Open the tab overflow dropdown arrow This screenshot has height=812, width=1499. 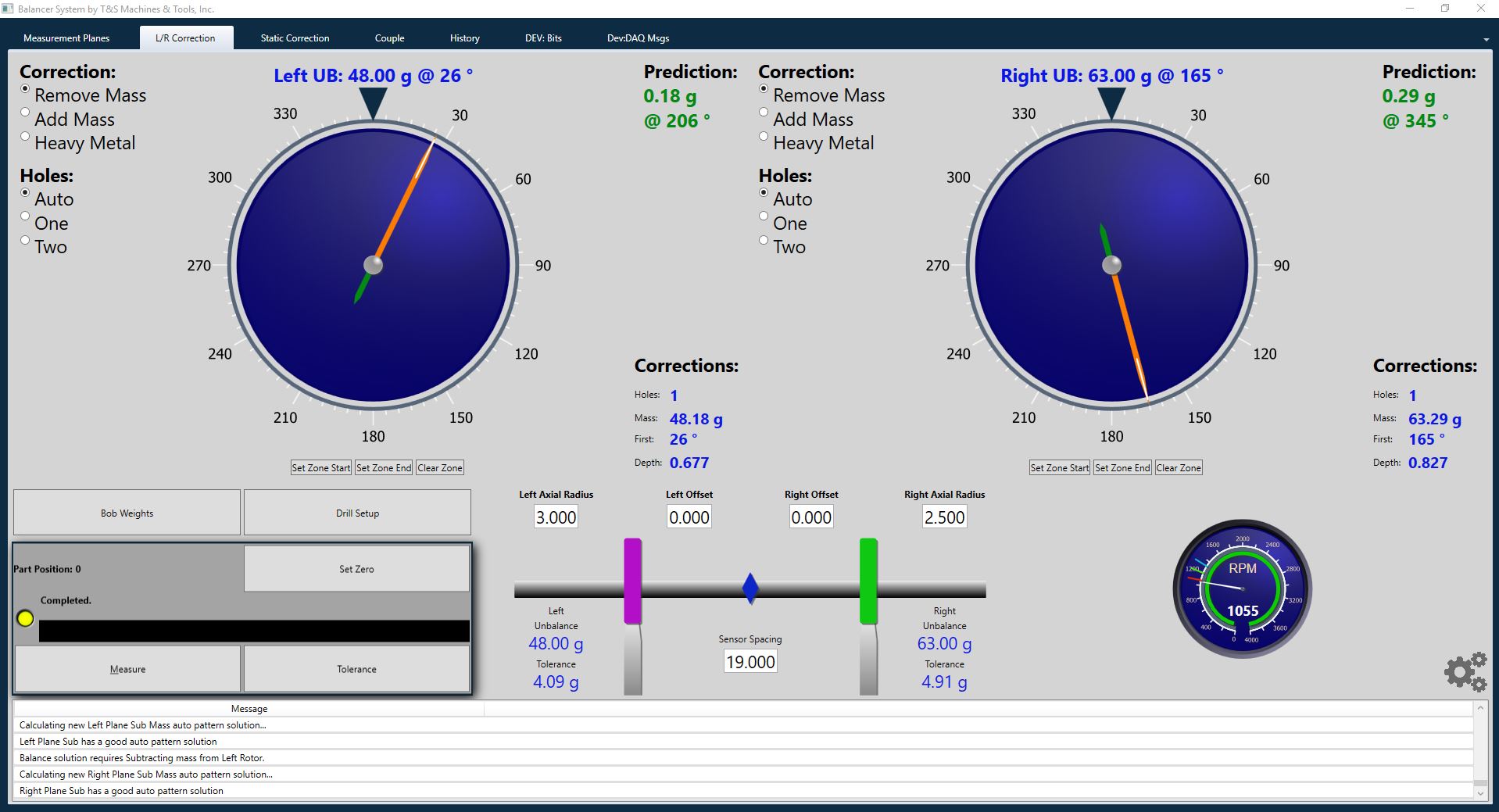click(x=1486, y=39)
